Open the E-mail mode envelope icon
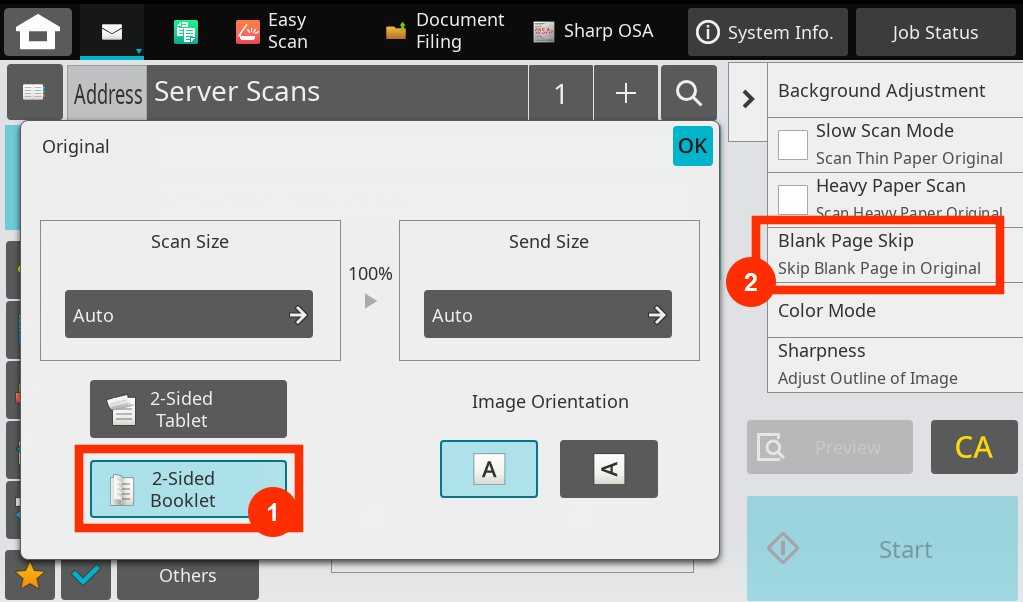This screenshot has width=1023, height=602. point(112,32)
